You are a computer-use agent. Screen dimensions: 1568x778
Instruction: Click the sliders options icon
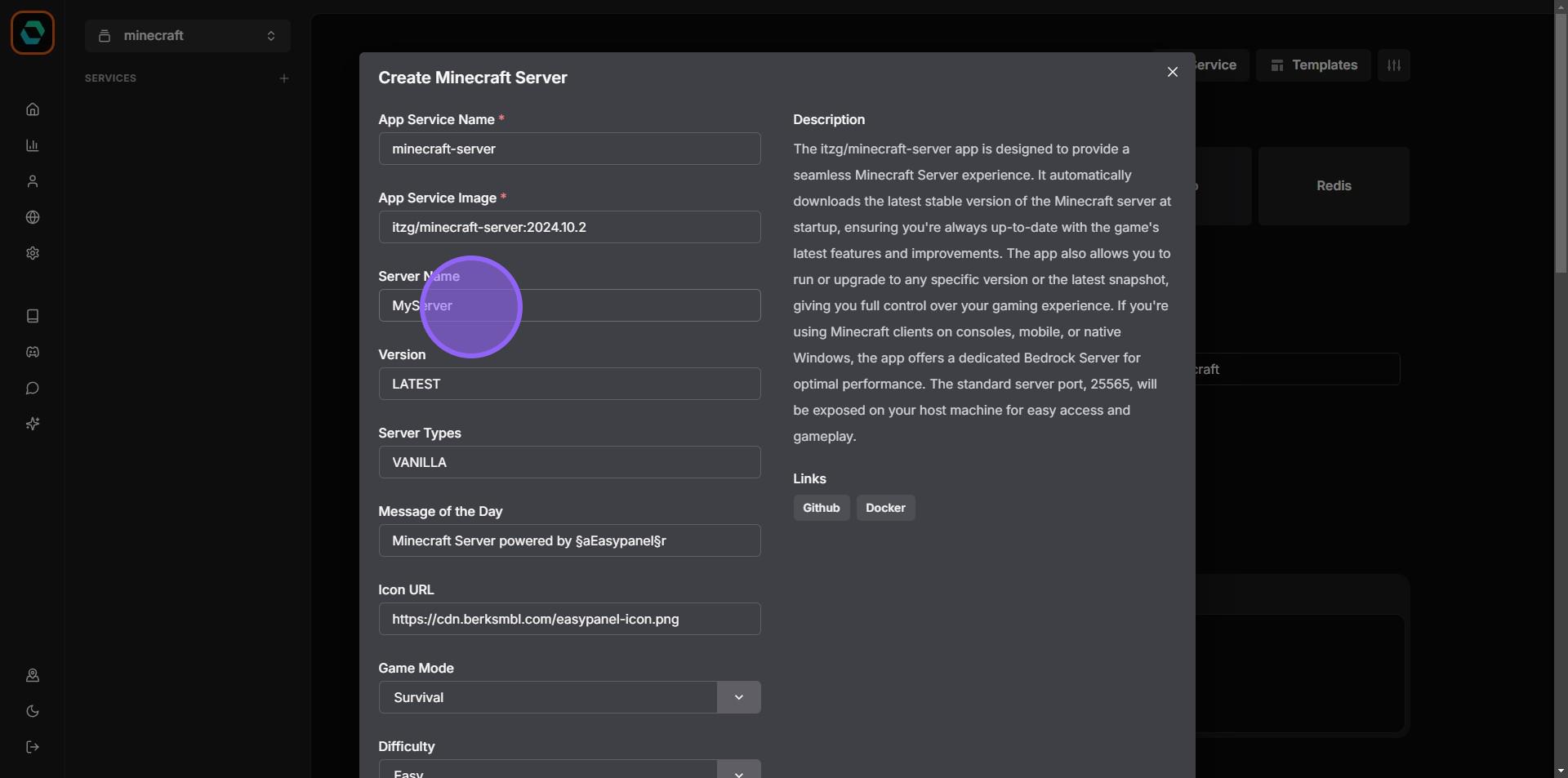tap(1394, 65)
